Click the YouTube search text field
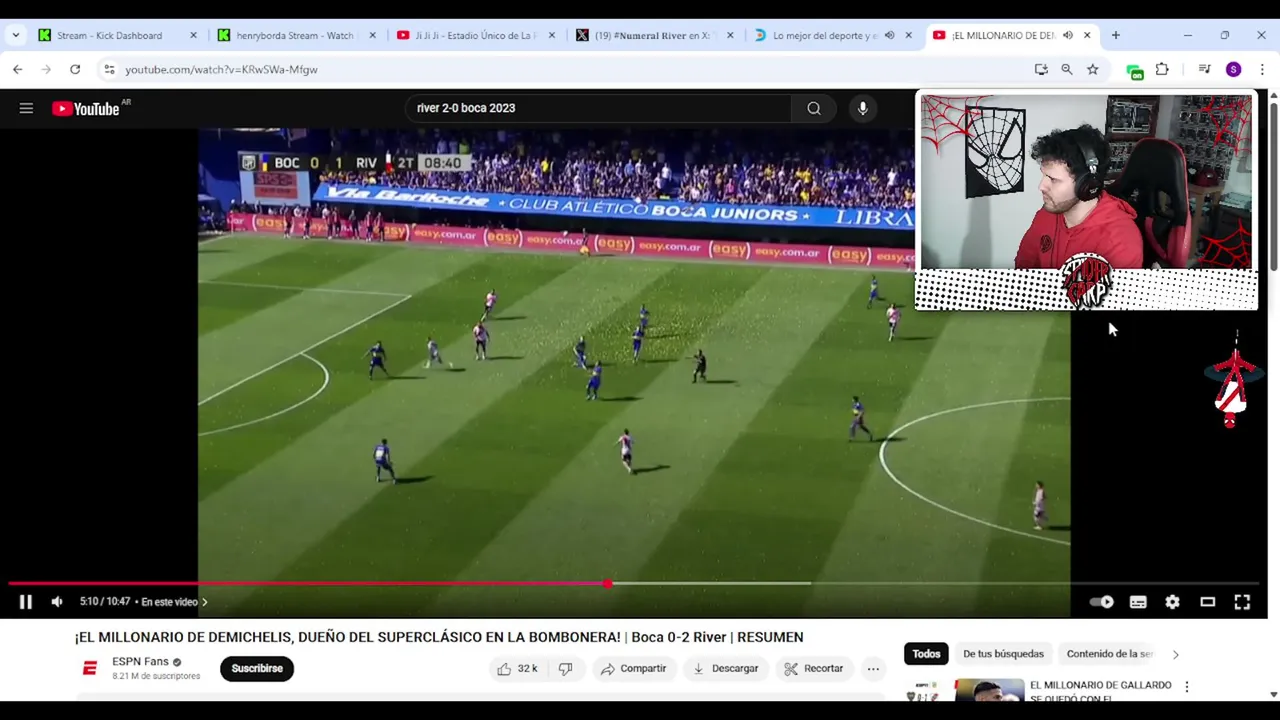This screenshot has width=1280, height=720. point(600,108)
